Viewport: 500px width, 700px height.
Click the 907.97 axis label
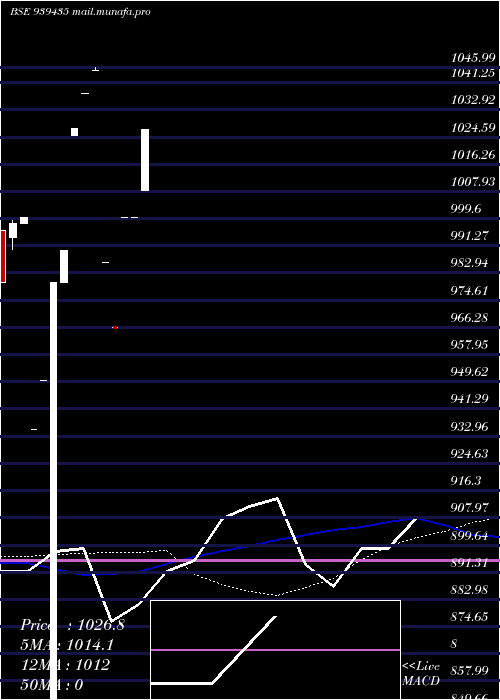(x=469, y=508)
